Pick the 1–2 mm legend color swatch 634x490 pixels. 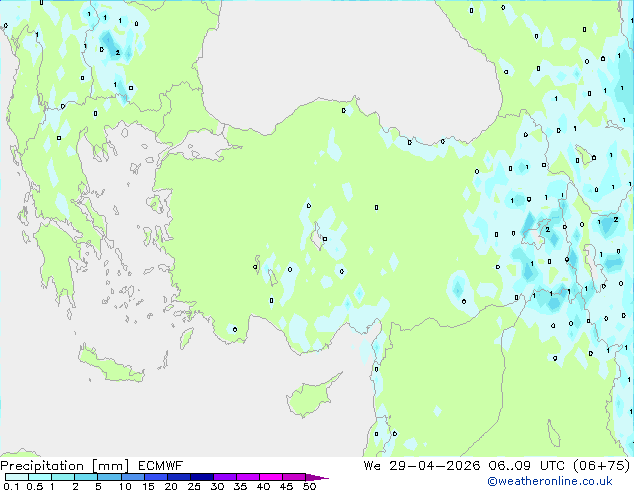[63, 477]
